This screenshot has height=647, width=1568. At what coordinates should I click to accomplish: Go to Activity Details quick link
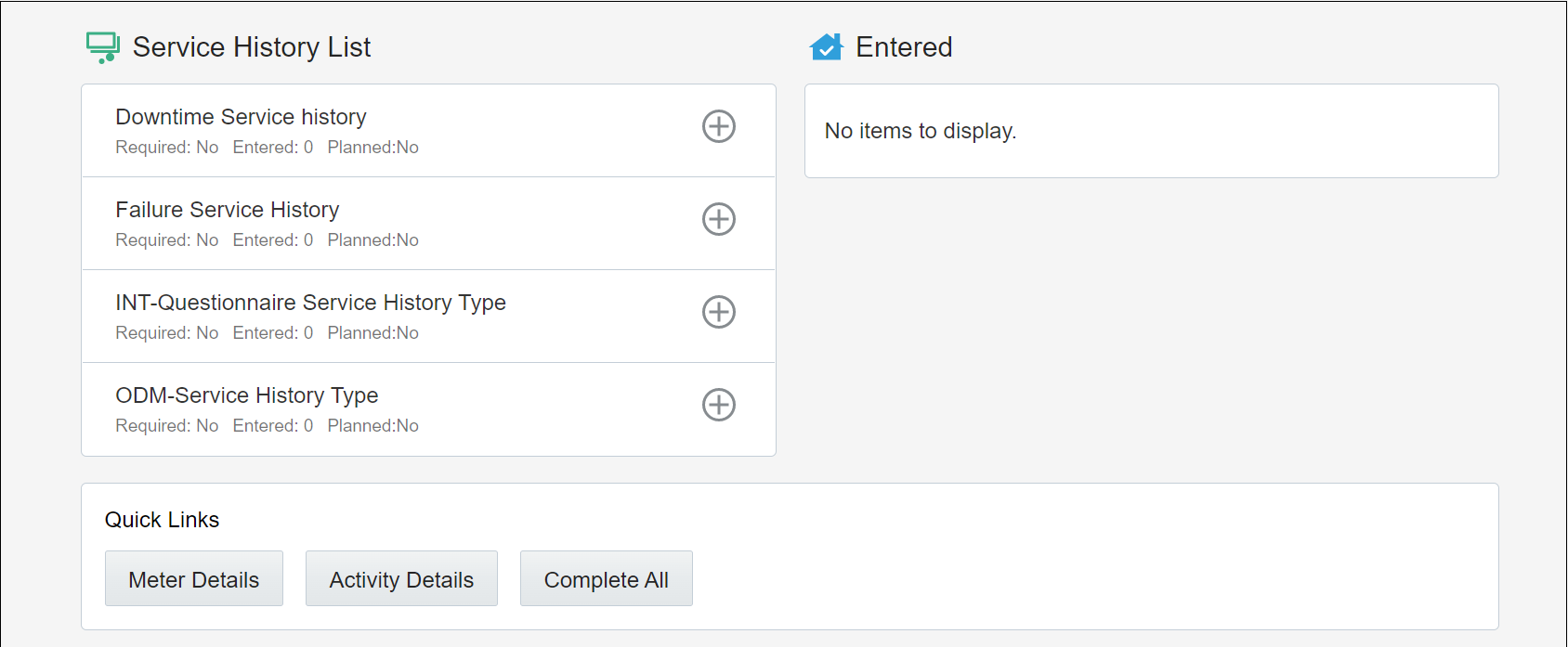click(401, 579)
